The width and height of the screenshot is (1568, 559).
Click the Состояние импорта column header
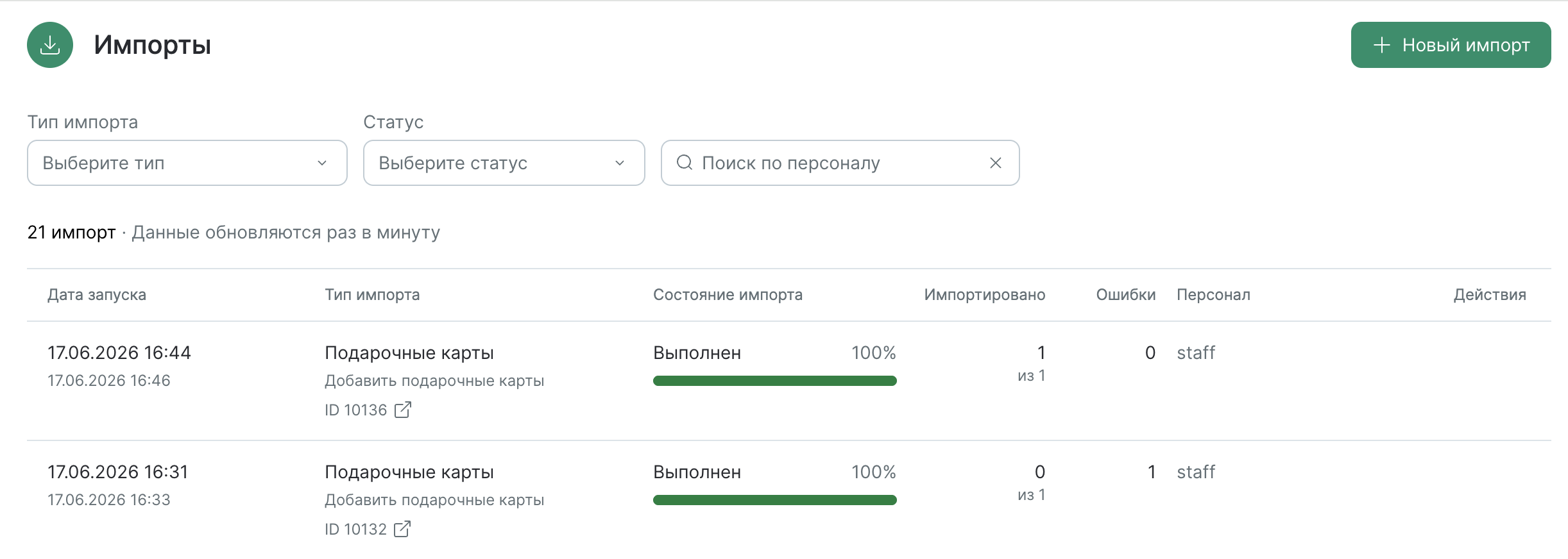pos(728,295)
